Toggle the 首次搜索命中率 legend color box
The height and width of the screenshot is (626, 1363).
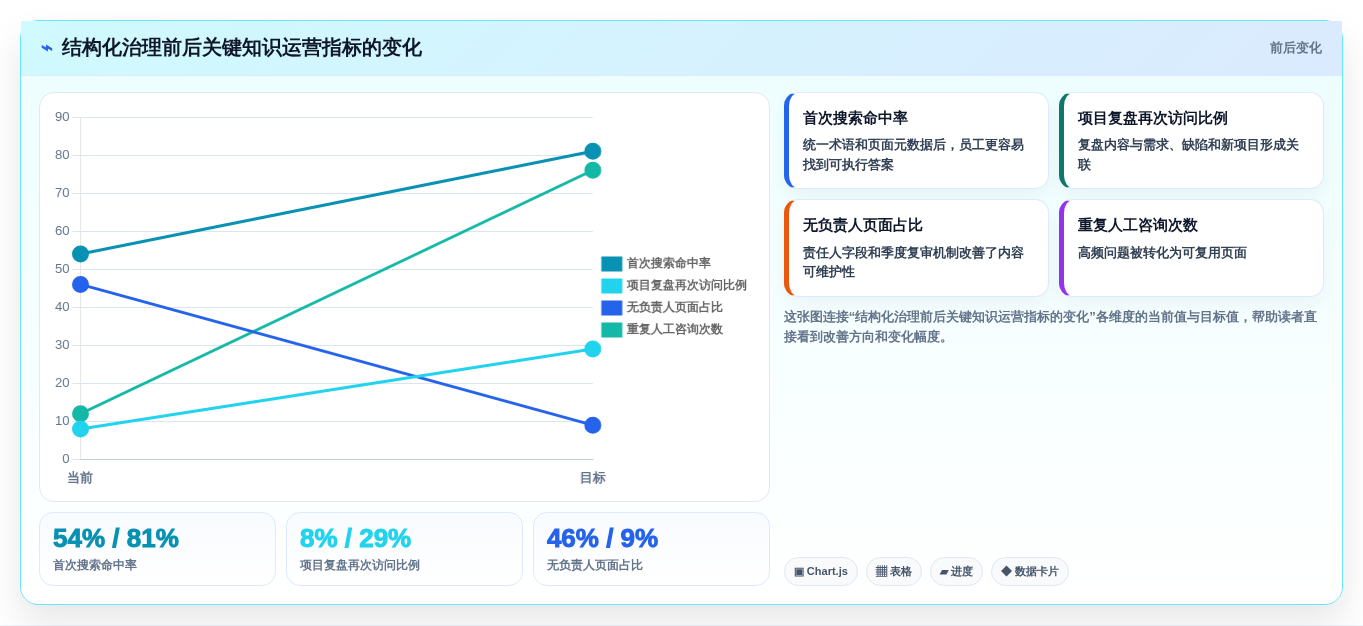611,264
